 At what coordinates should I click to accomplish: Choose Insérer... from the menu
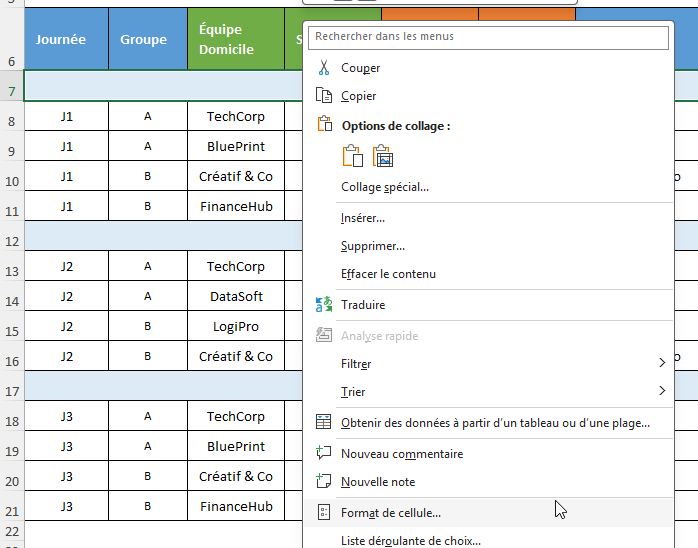(488, 218)
